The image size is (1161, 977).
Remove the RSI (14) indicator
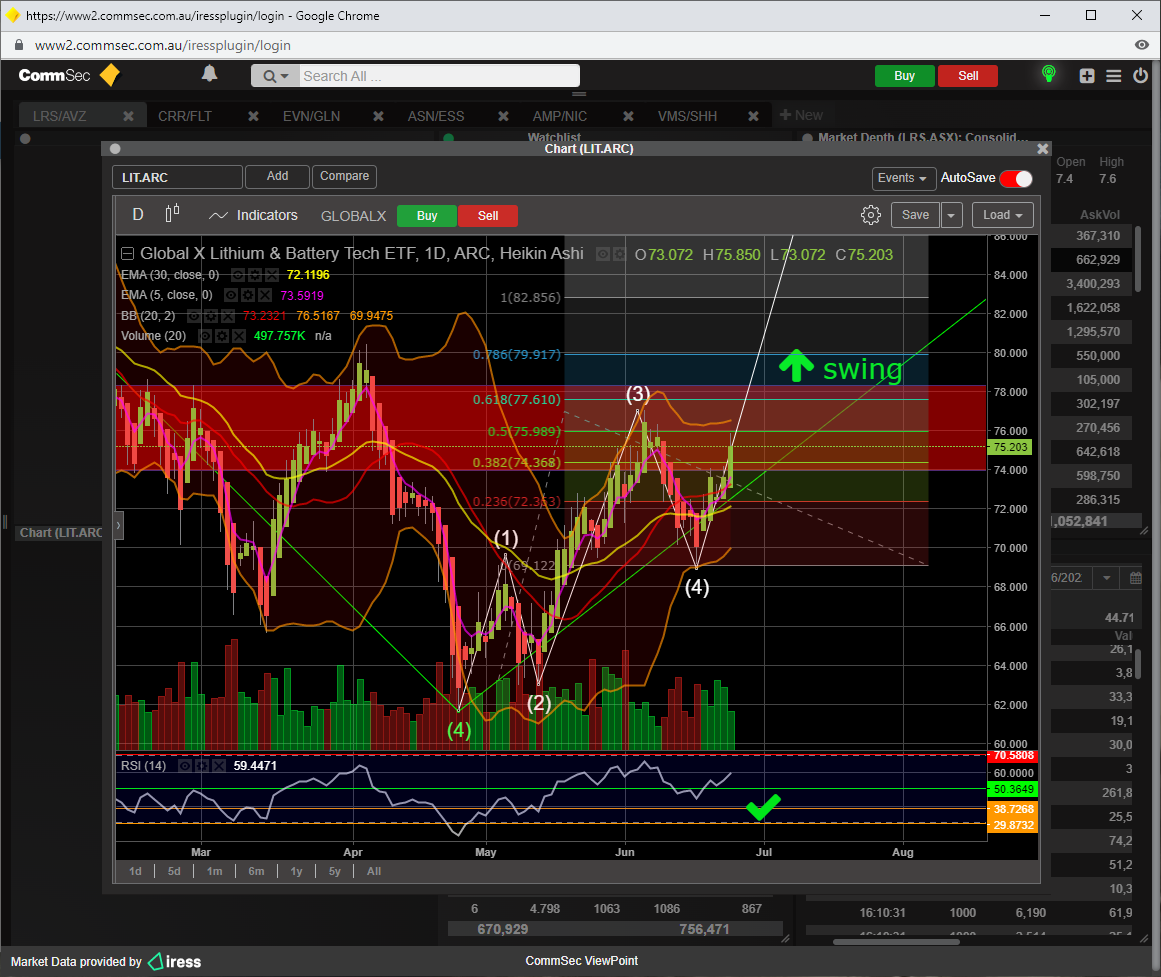tap(219, 766)
